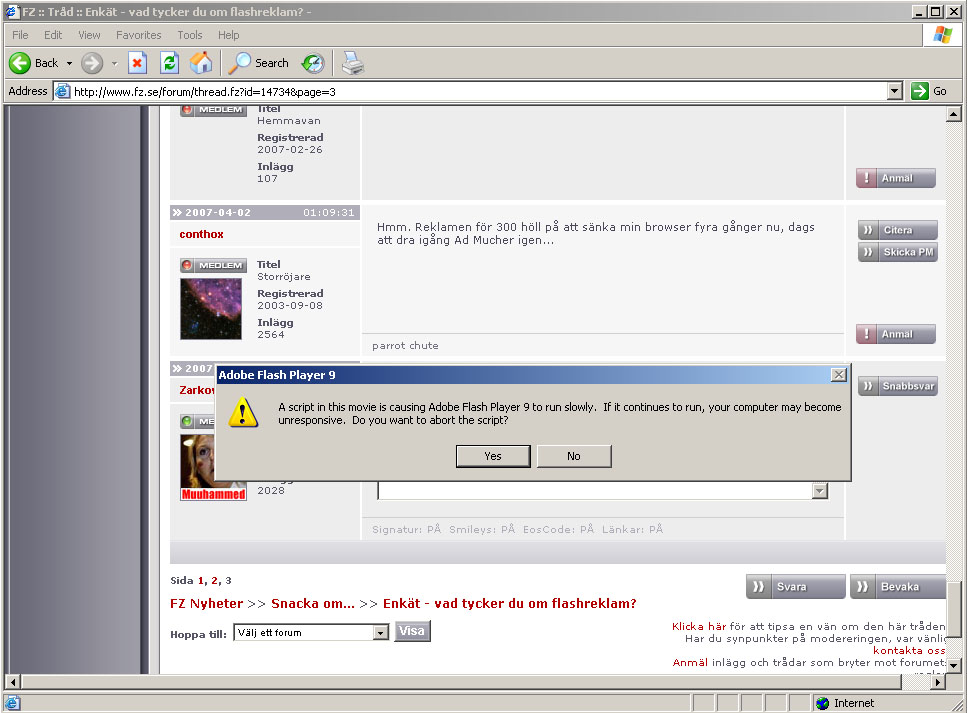Close the Adobe Flash Player 9 dialog

tap(839, 374)
